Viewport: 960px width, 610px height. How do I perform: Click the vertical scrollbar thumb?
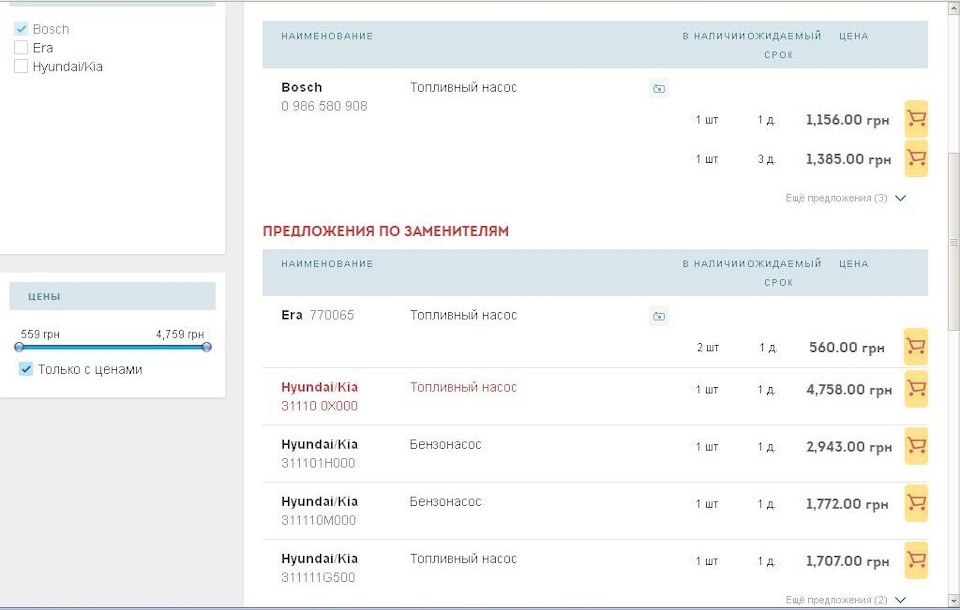[x=954, y=242]
